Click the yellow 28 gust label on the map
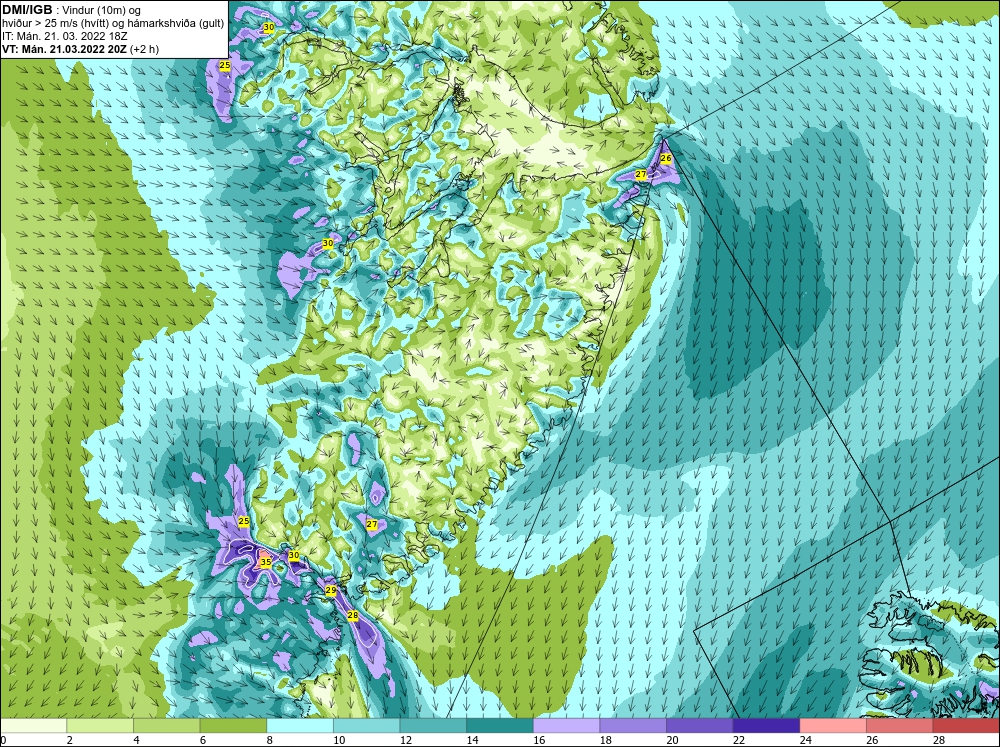Image resolution: width=1000 pixels, height=747 pixels. 353,615
